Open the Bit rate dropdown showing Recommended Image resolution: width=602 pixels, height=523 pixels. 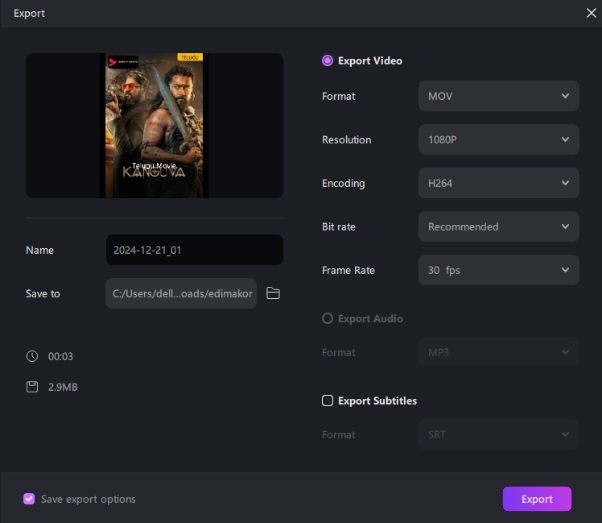coord(498,227)
